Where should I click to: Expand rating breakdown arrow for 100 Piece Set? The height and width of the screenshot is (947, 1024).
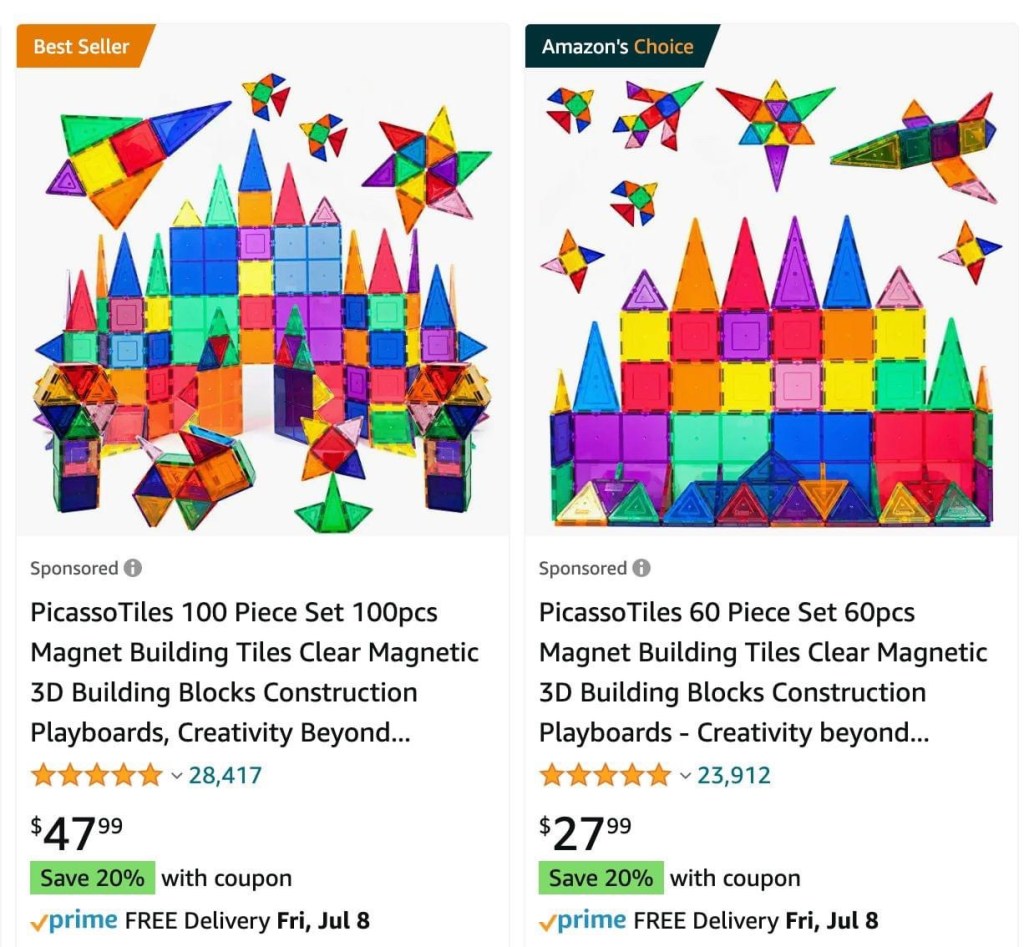(x=176, y=776)
